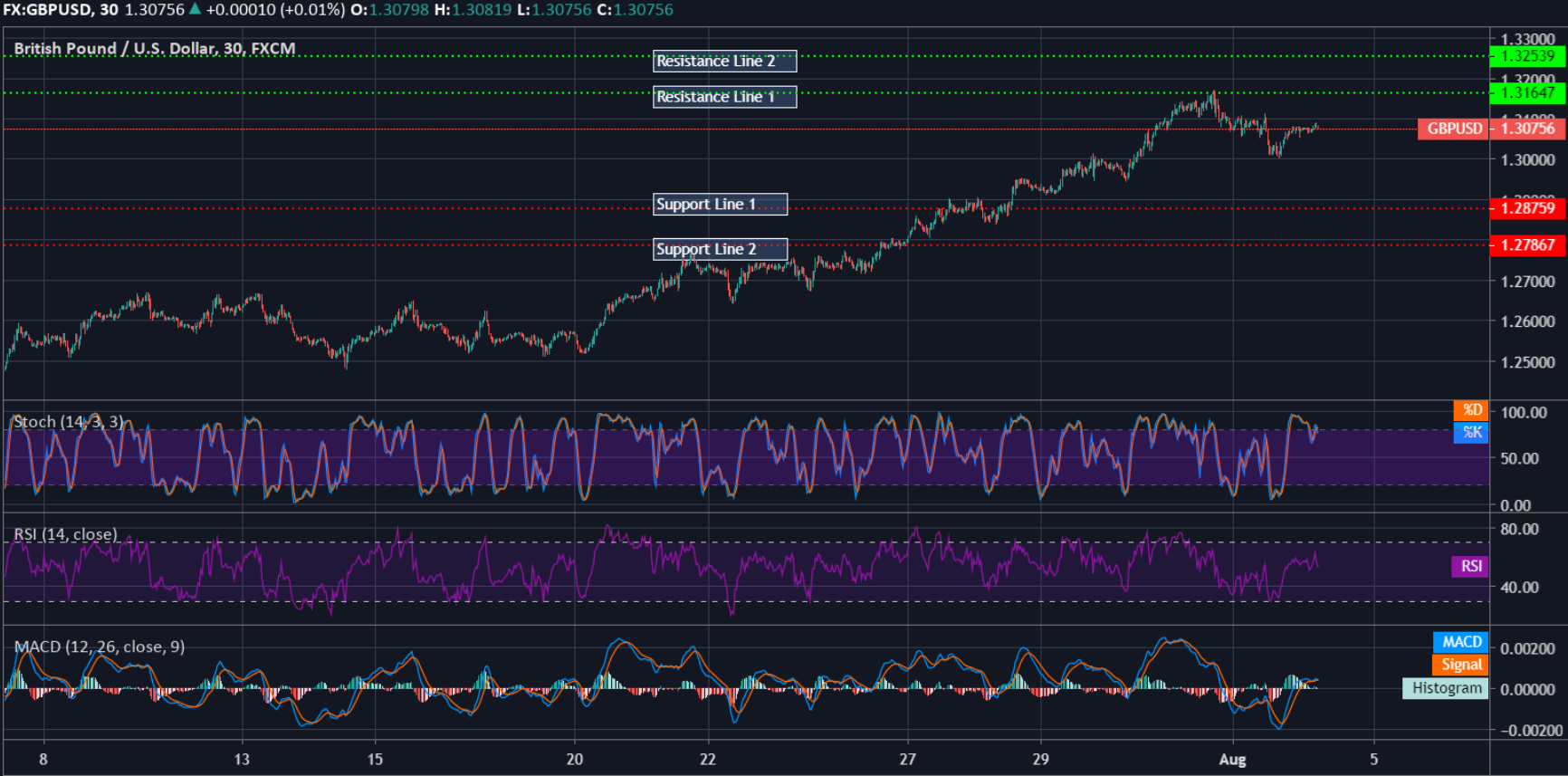Image resolution: width=1568 pixels, height=776 pixels.
Task: Click the purple RSI legend tag
Action: 1470,567
